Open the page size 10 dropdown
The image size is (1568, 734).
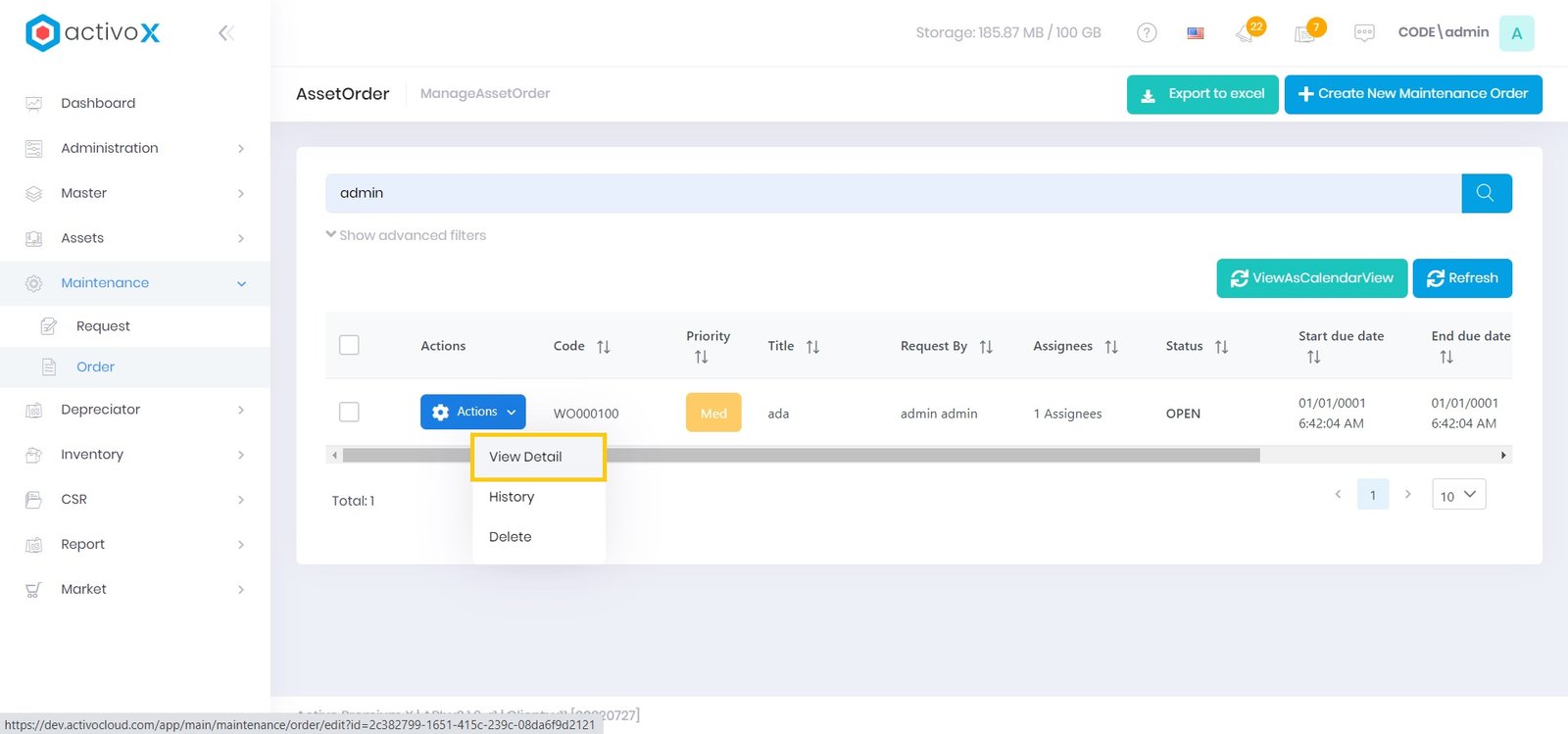coord(1458,495)
